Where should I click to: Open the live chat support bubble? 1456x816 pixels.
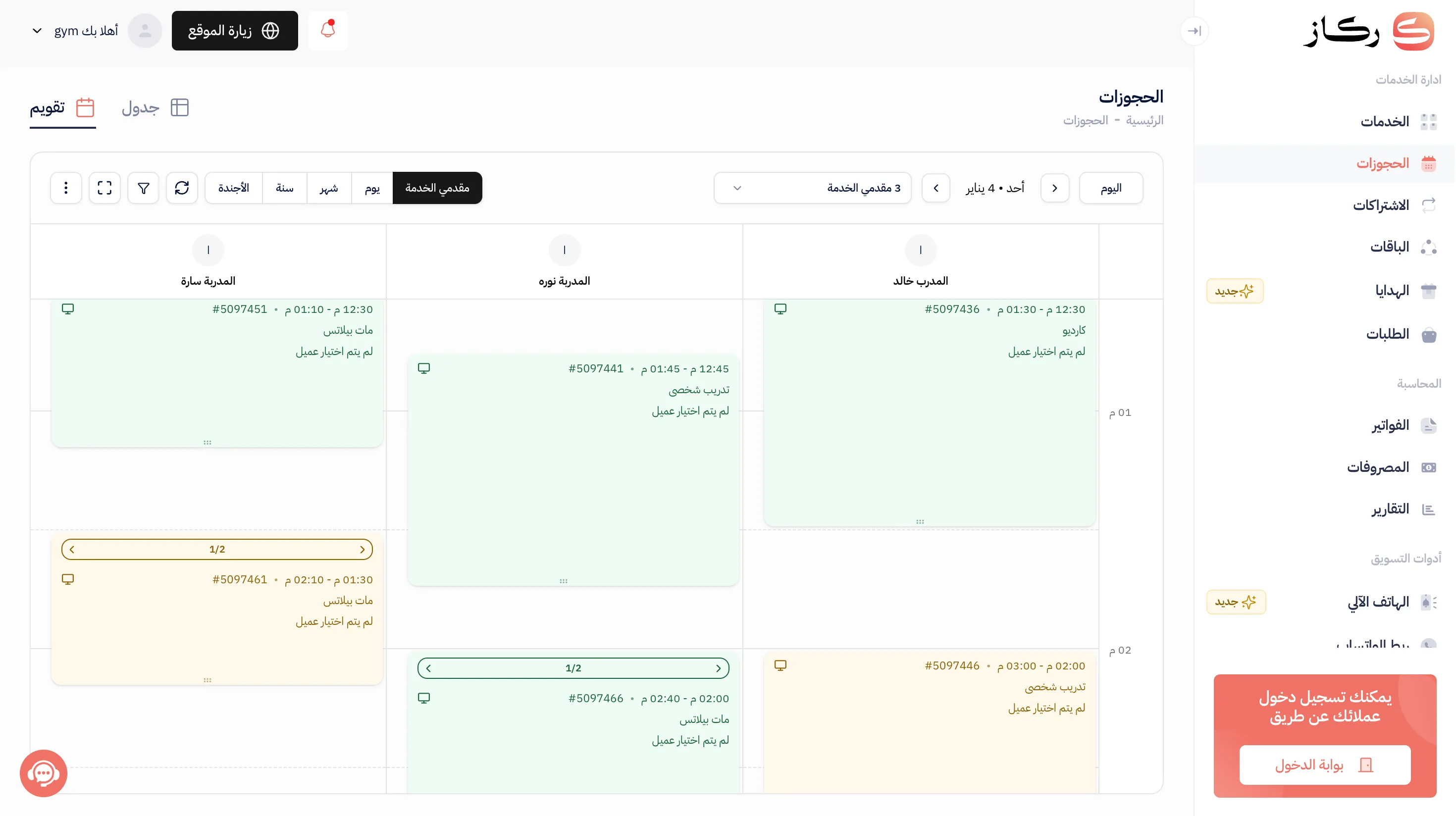(44, 773)
